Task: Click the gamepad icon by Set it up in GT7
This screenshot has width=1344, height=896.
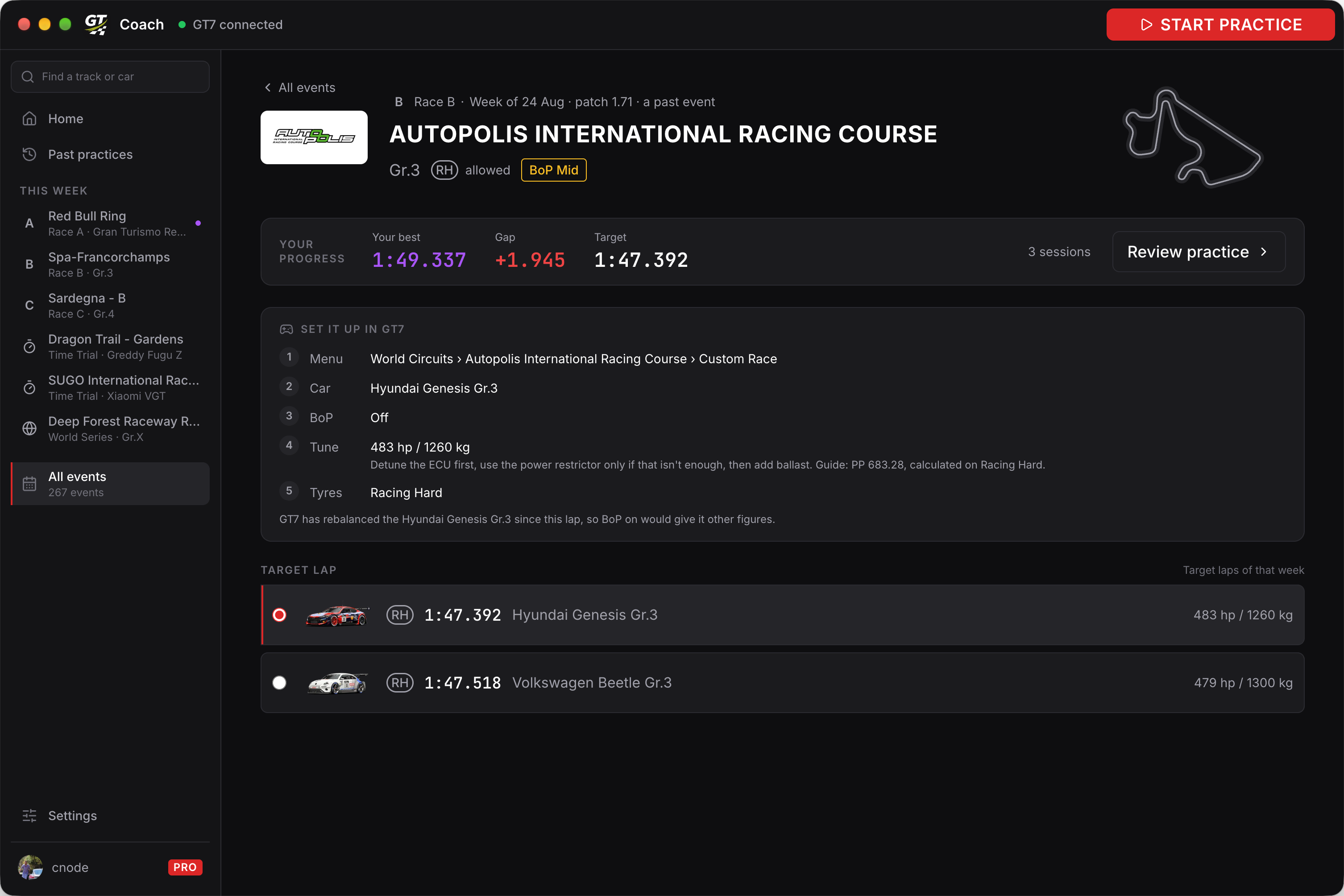Action: tap(286, 329)
